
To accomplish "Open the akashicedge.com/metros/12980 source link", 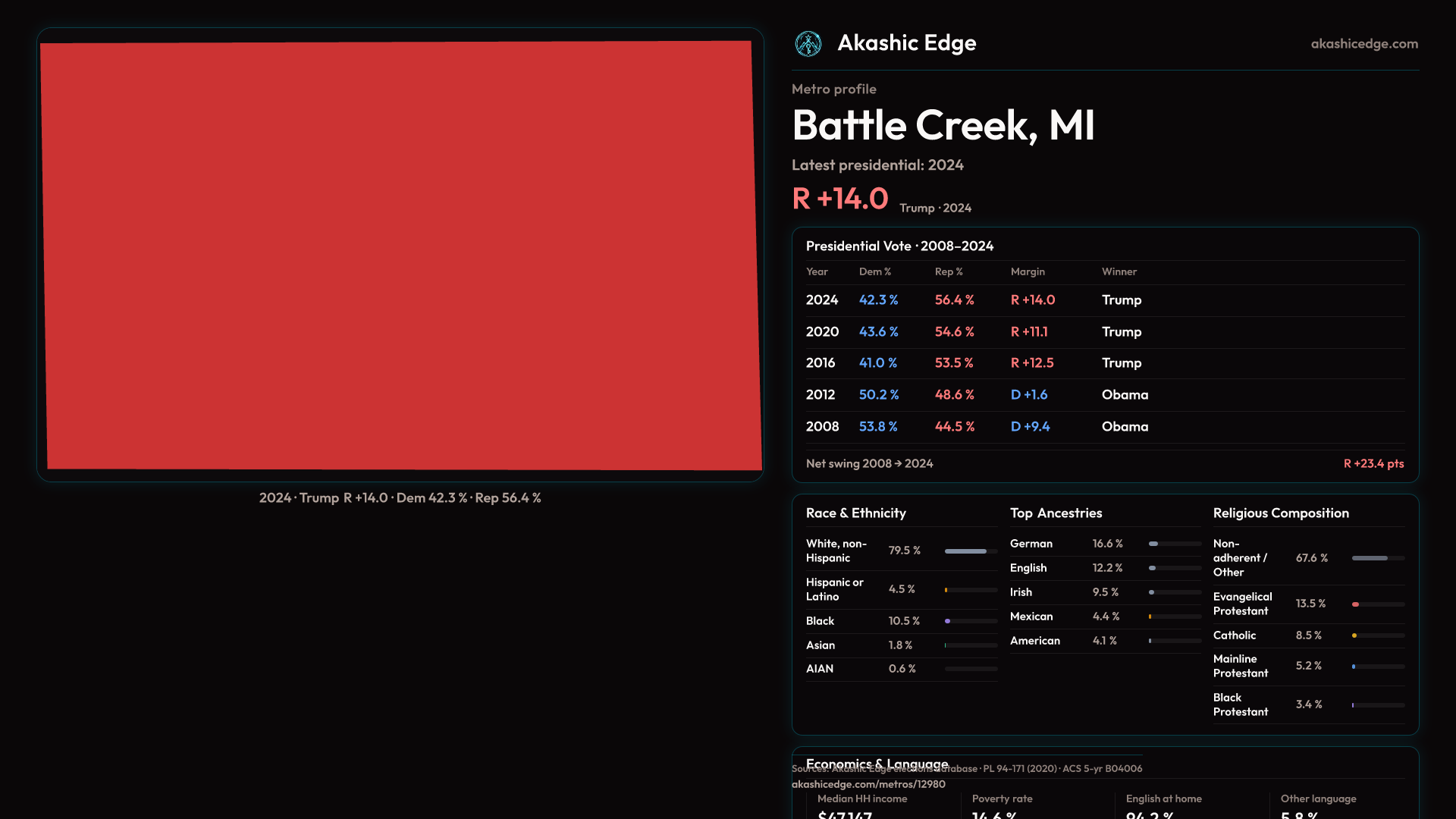I will (868, 784).
